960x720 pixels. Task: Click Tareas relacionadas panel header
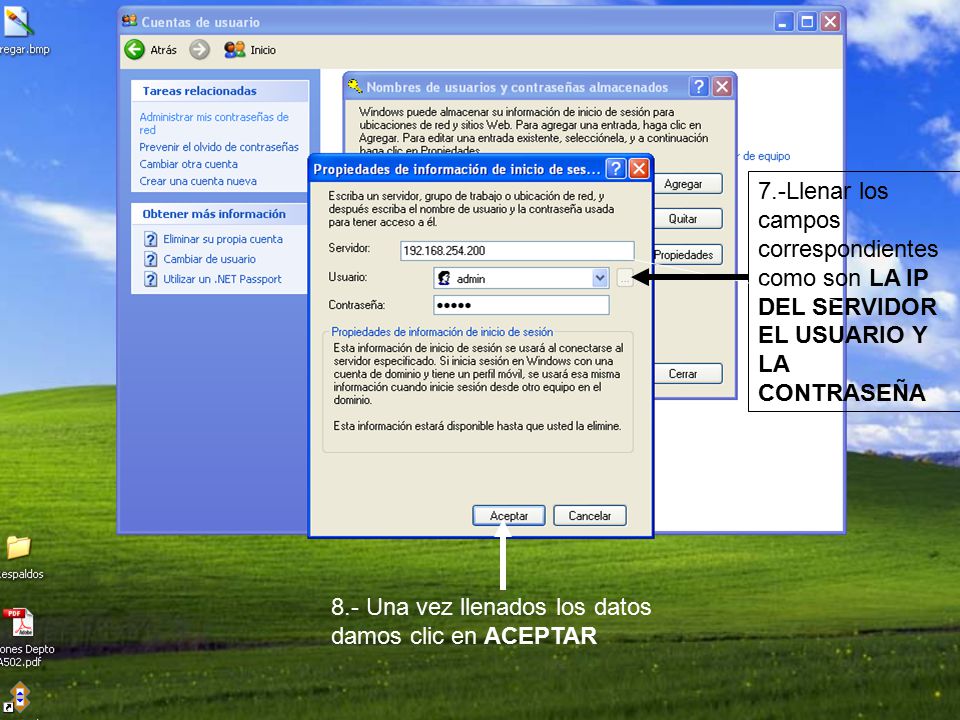220,91
